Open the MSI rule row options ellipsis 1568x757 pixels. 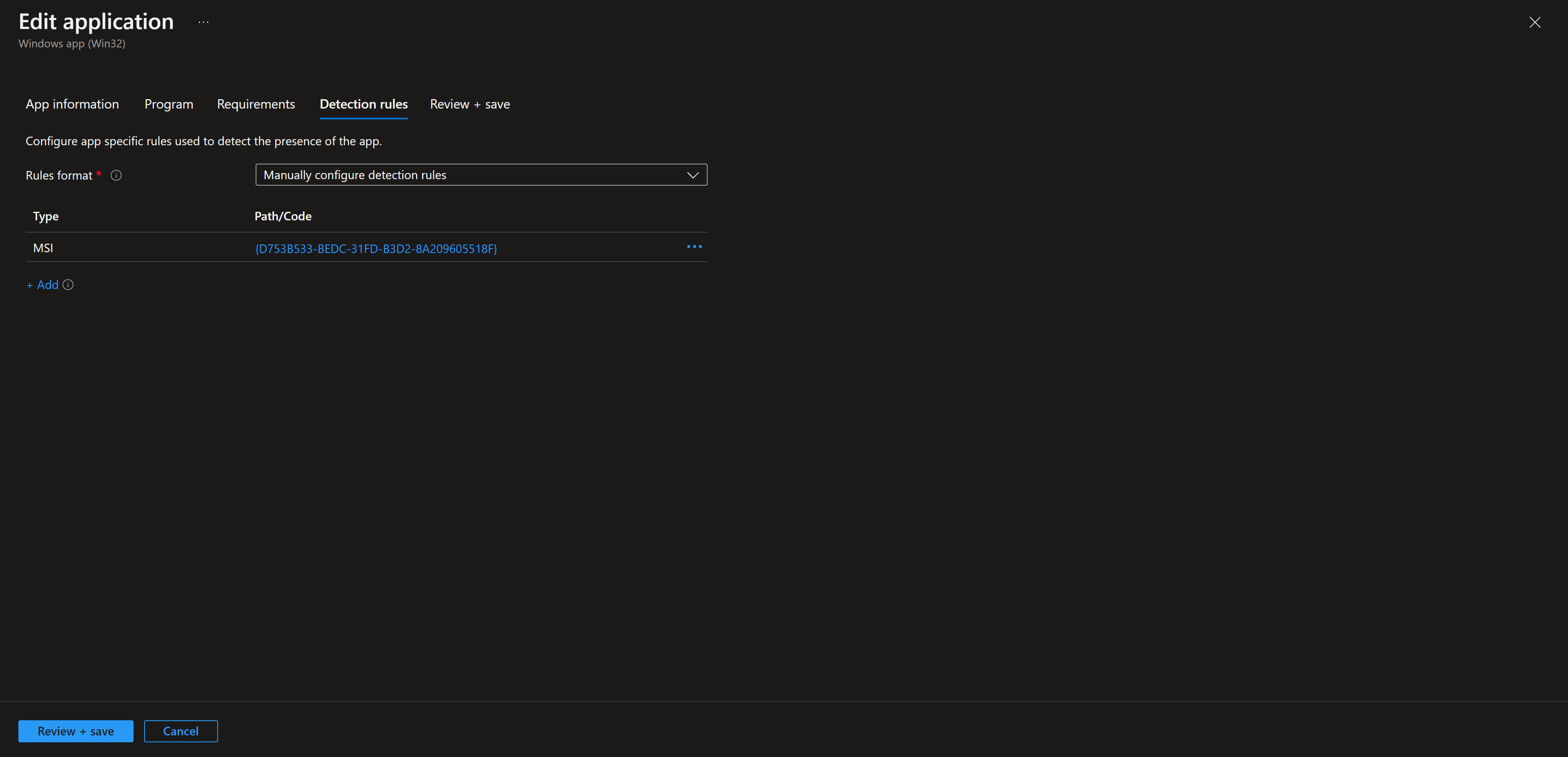click(x=694, y=247)
